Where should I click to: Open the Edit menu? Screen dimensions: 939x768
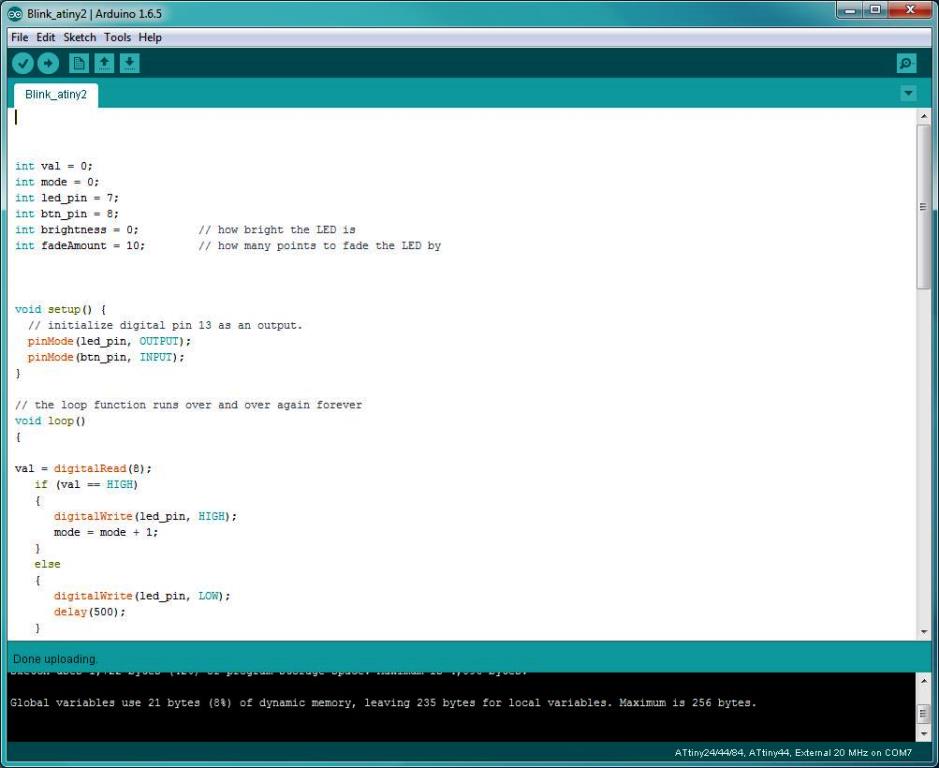coord(46,37)
